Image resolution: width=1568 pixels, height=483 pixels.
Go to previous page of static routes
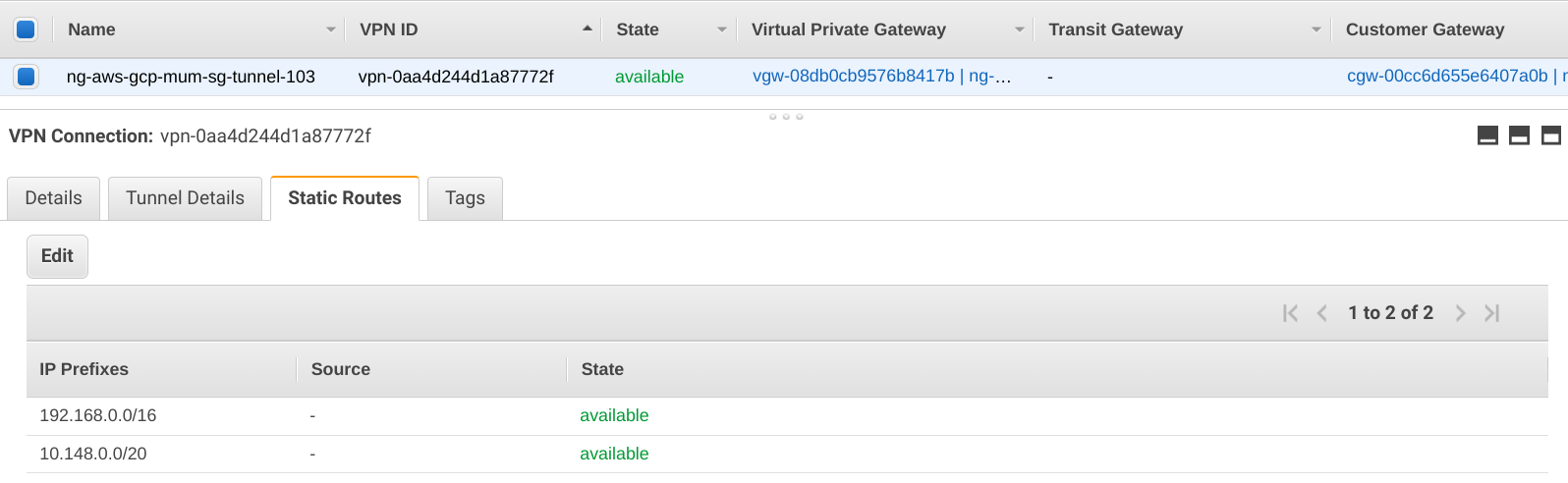pyautogui.click(x=1322, y=313)
